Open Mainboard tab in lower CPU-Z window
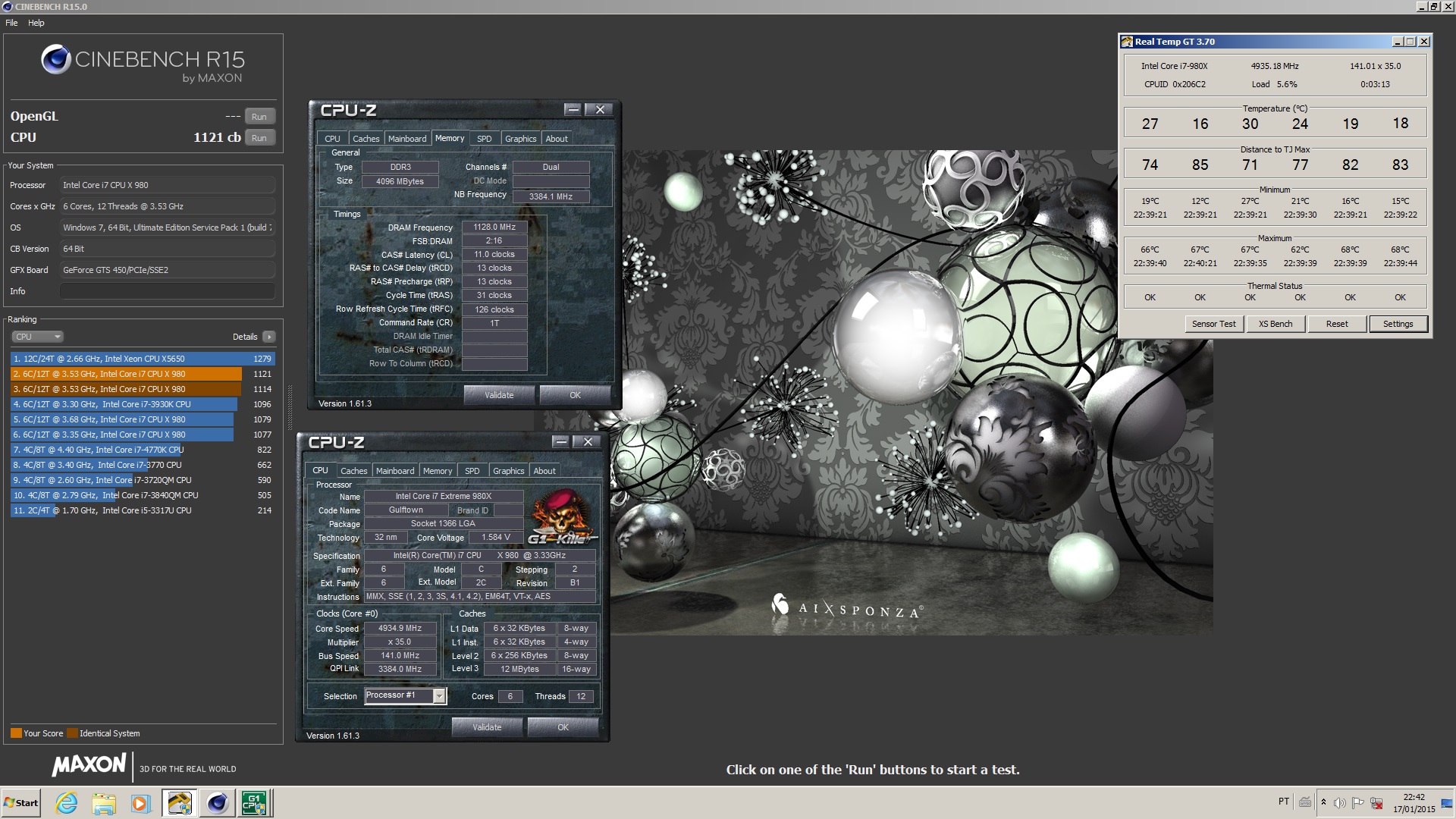Screen dimensions: 1456x819 [x=395, y=471]
